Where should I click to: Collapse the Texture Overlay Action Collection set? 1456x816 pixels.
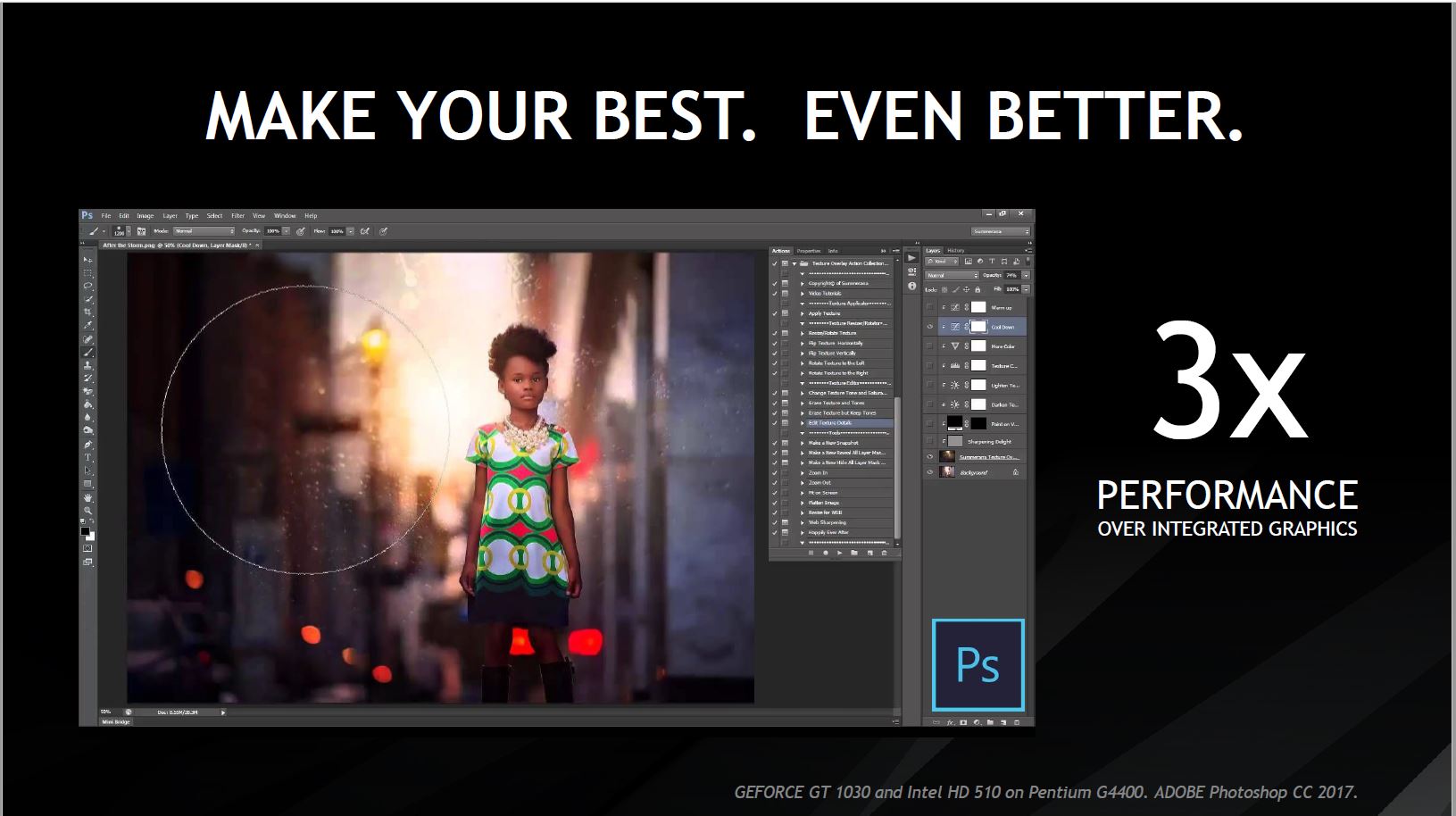tap(795, 263)
